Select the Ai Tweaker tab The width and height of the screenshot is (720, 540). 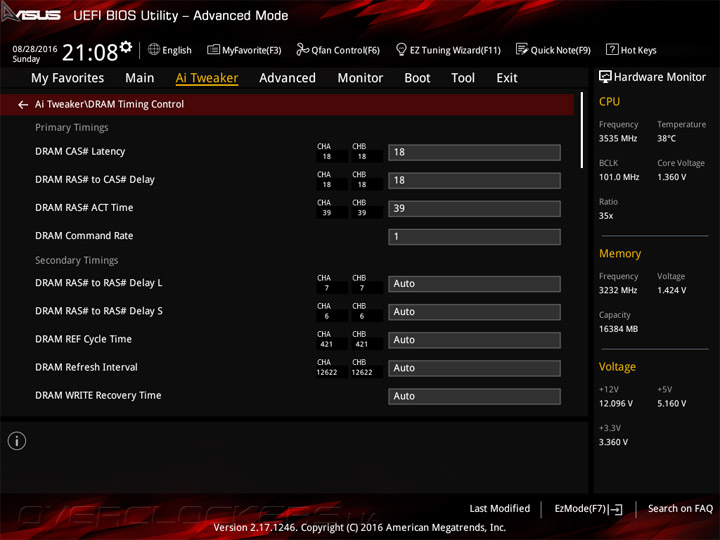pyautogui.click(x=207, y=78)
